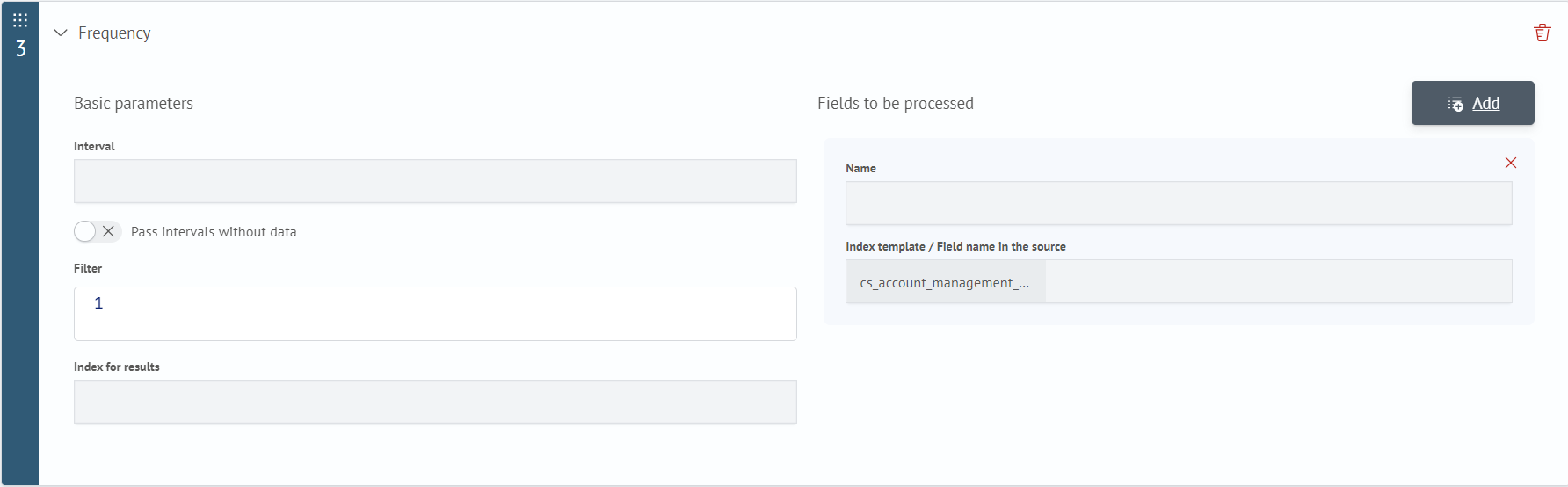Click the Index for results field

pyautogui.click(x=435, y=402)
